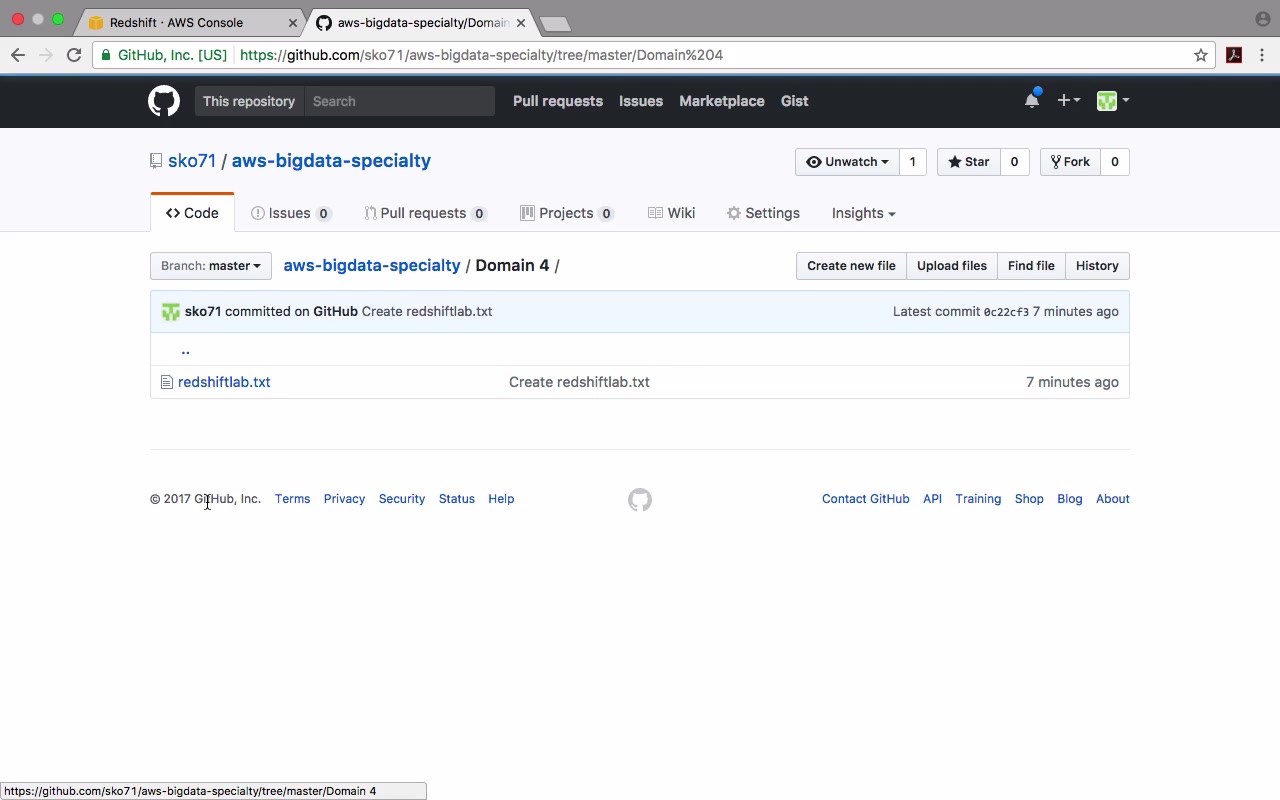Open the user avatar profile menu
This screenshot has height=800, width=1280.
[1112, 100]
